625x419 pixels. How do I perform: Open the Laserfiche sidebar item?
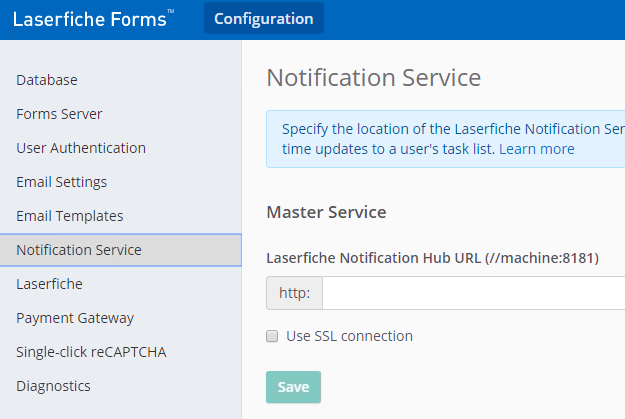[50, 284]
